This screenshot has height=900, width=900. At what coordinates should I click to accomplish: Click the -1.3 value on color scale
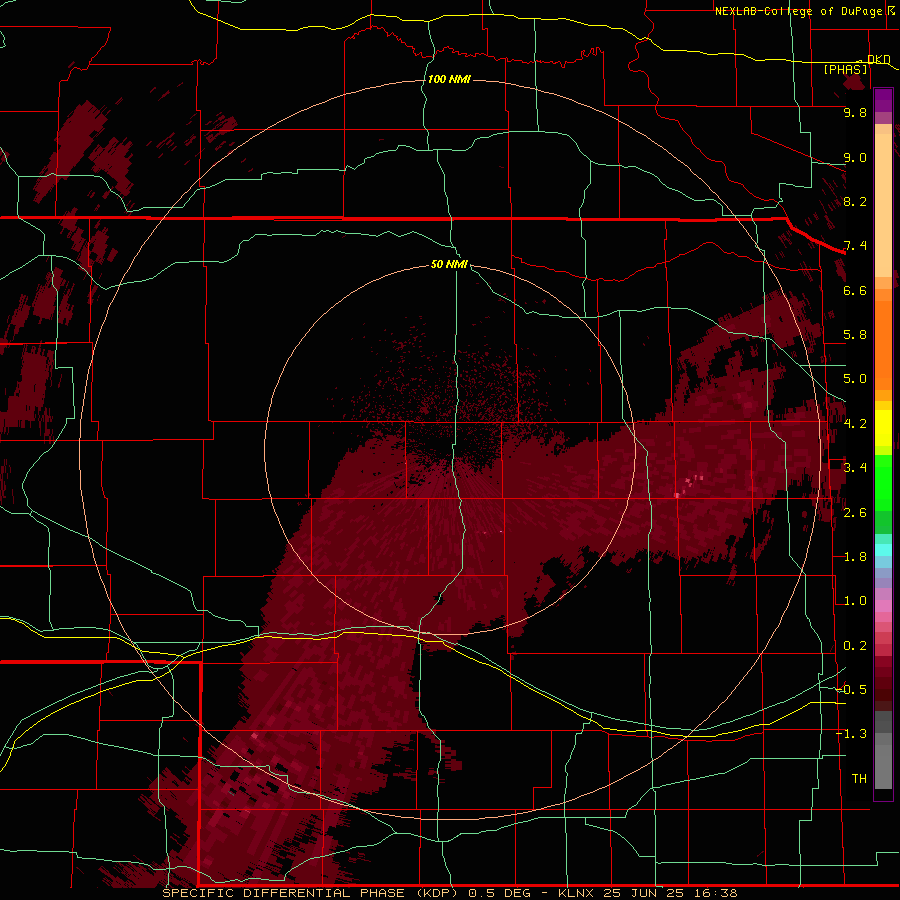(852, 734)
